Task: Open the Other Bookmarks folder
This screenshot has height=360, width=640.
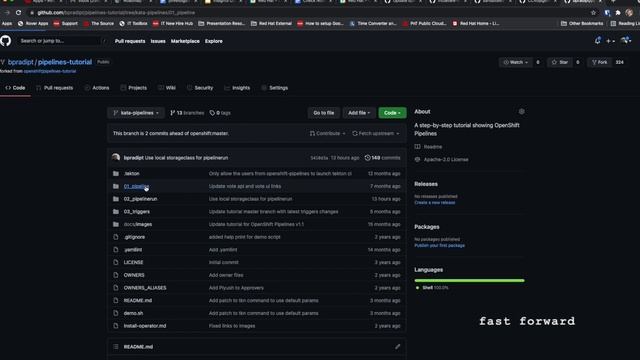Action: (x=582, y=24)
